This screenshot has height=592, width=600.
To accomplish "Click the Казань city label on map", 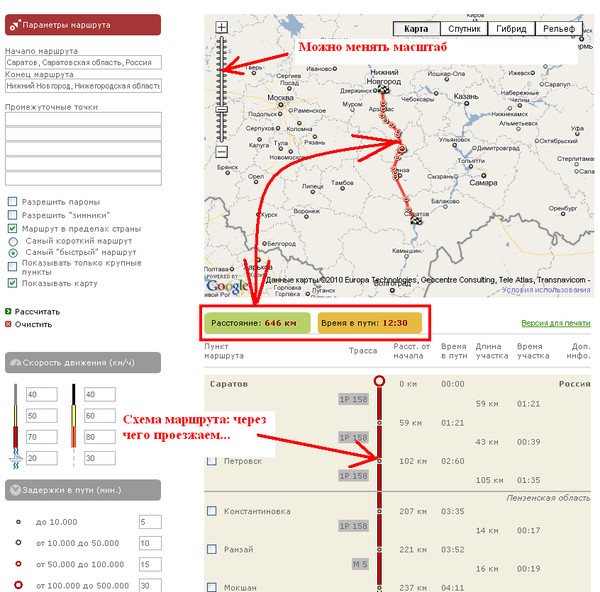I will pyautogui.click(x=466, y=96).
